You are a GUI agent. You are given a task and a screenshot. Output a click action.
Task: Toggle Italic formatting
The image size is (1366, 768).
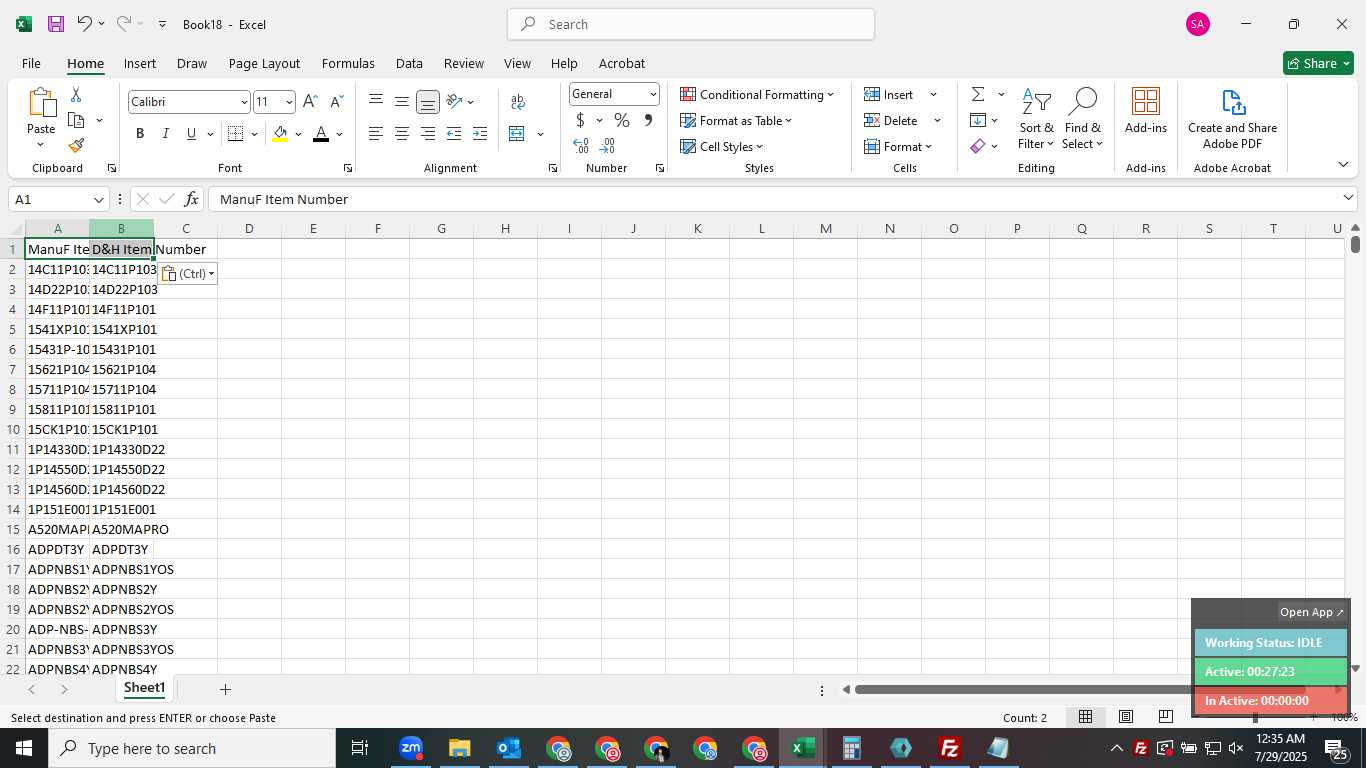(x=166, y=134)
